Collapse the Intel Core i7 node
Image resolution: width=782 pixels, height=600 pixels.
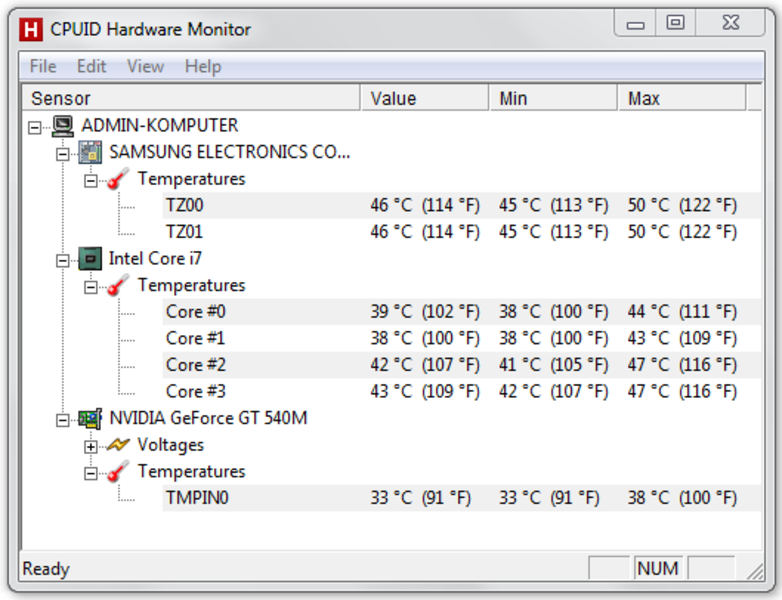coord(62,260)
